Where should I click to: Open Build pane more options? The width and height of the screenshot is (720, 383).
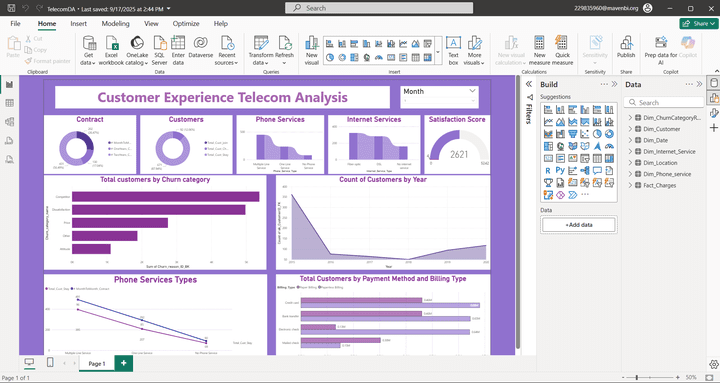[x=604, y=84]
